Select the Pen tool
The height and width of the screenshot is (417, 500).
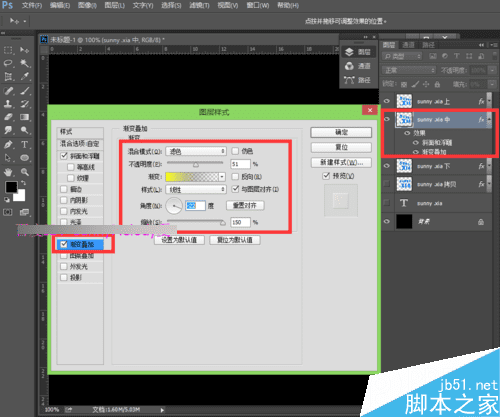click(x=8, y=144)
